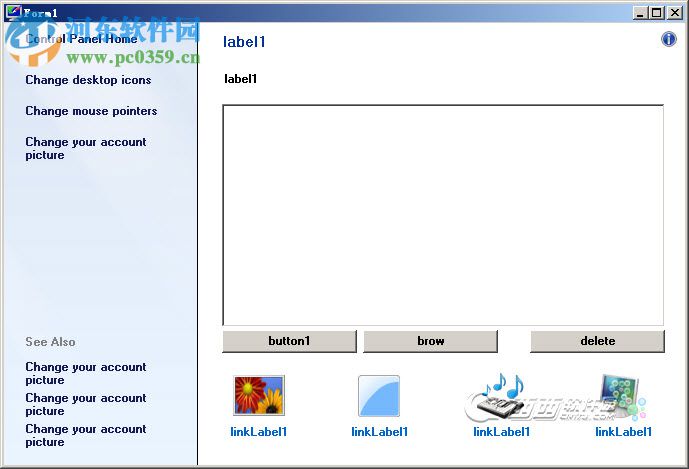The height and width of the screenshot is (469, 689).
Task: Click the blue label1 heading
Action: [x=244, y=42]
